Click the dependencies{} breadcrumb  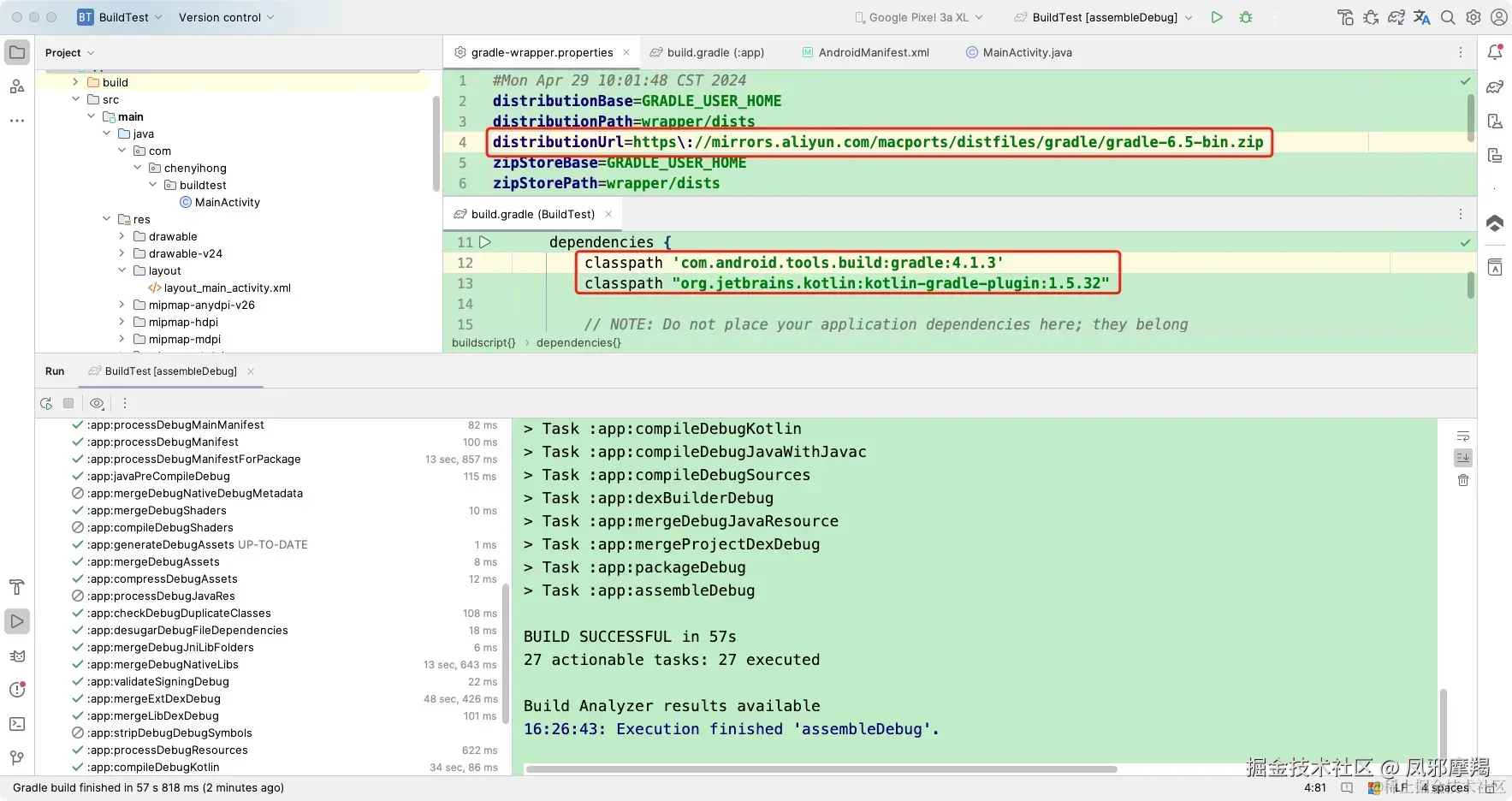pos(578,342)
